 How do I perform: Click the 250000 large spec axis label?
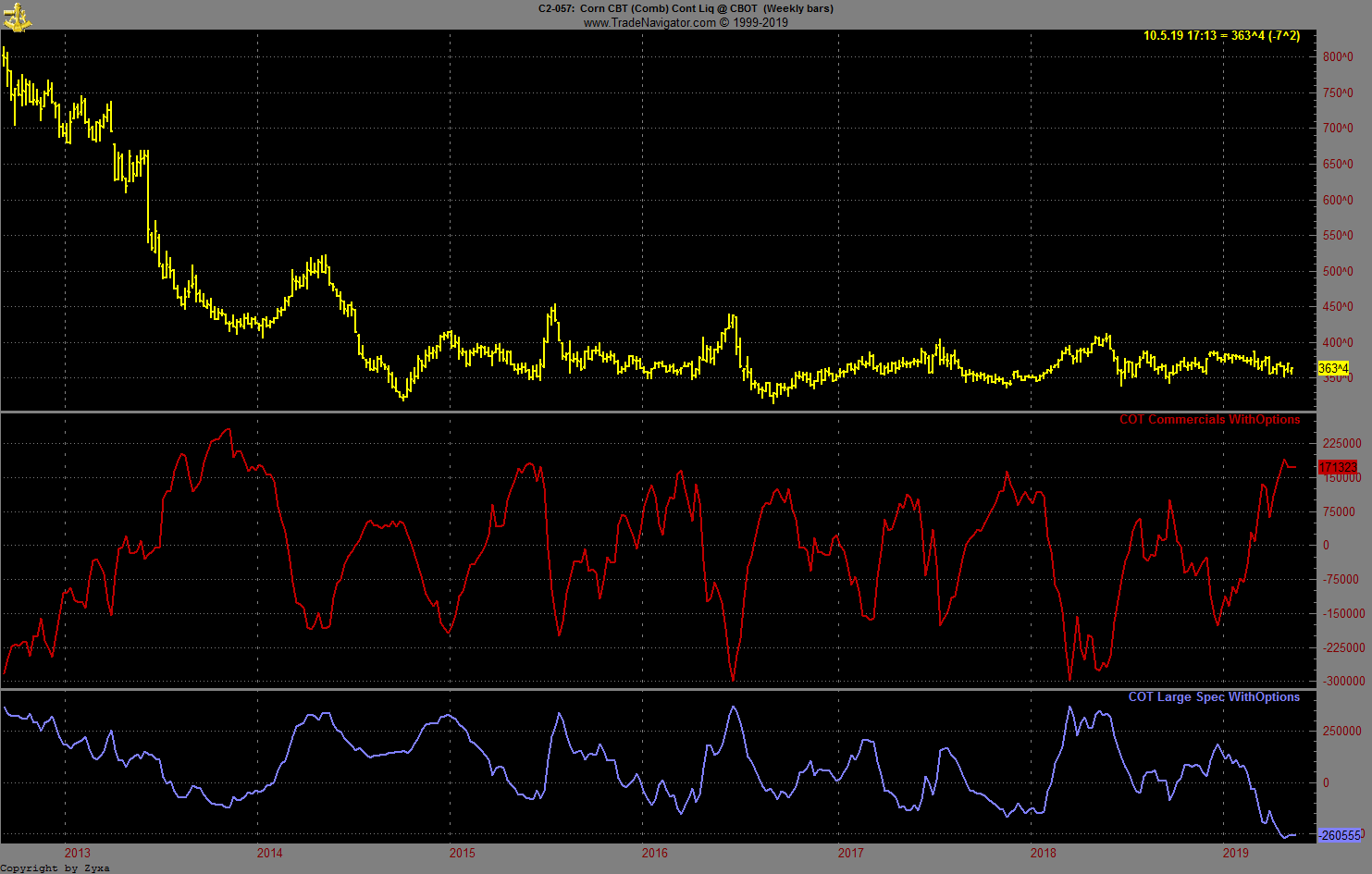click(x=1341, y=732)
